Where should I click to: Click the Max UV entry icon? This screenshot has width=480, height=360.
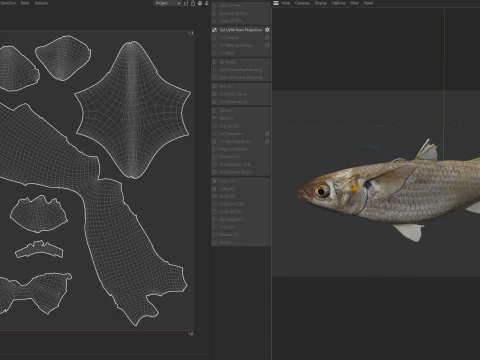pos(214,86)
